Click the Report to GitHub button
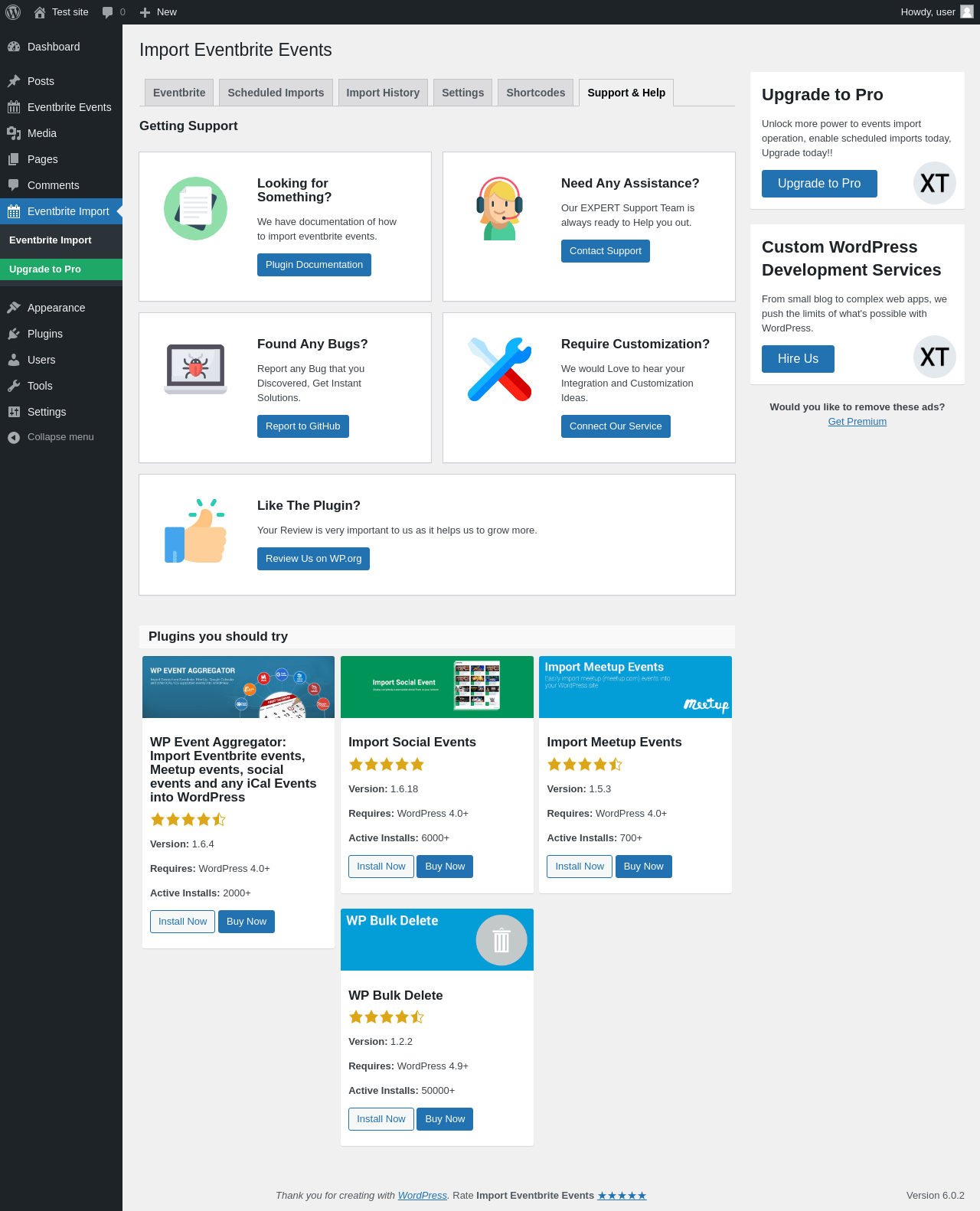Viewport: 980px width, 1211px height. [303, 426]
